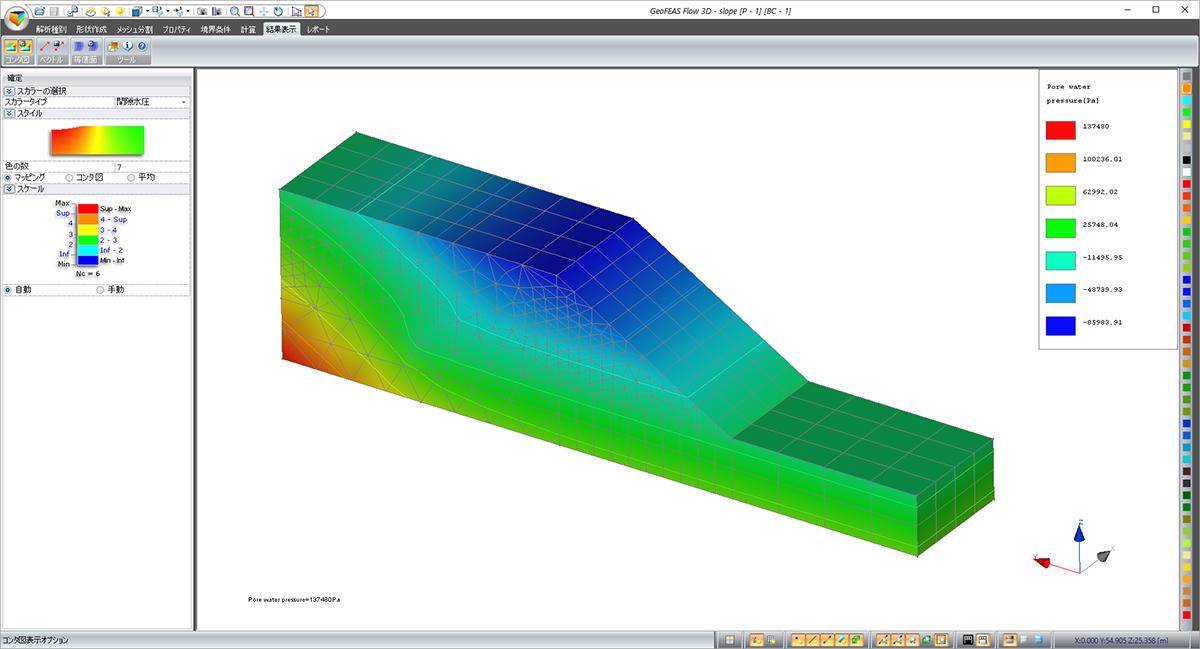
Task: Click the 色の数 input field
Action: pyautogui.click(x=150, y=166)
